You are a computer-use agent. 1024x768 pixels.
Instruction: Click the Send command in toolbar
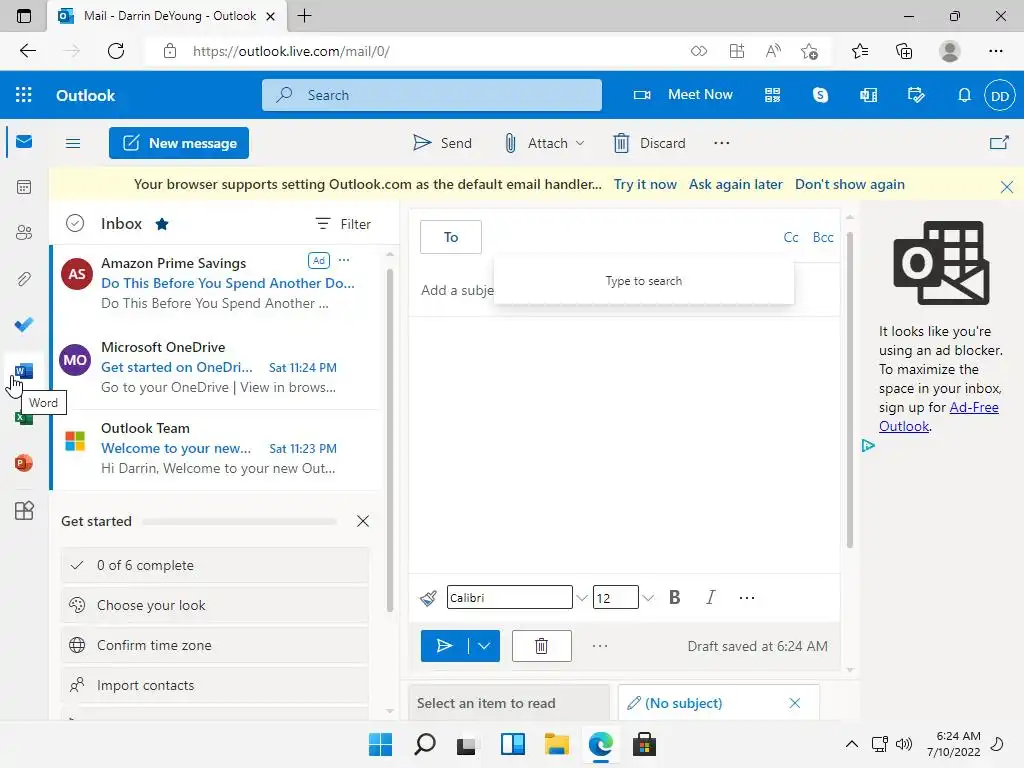pyautogui.click(x=442, y=143)
